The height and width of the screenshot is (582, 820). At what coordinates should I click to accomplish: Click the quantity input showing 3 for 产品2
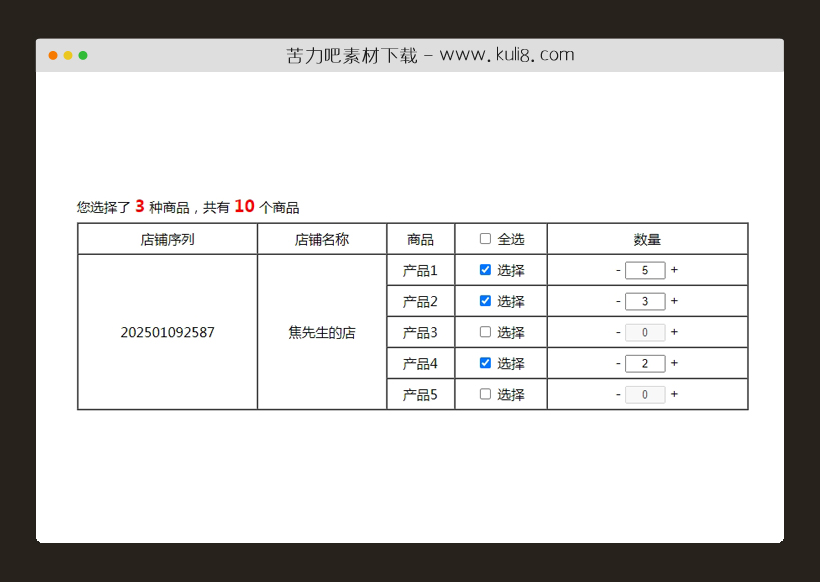click(645, 300)
